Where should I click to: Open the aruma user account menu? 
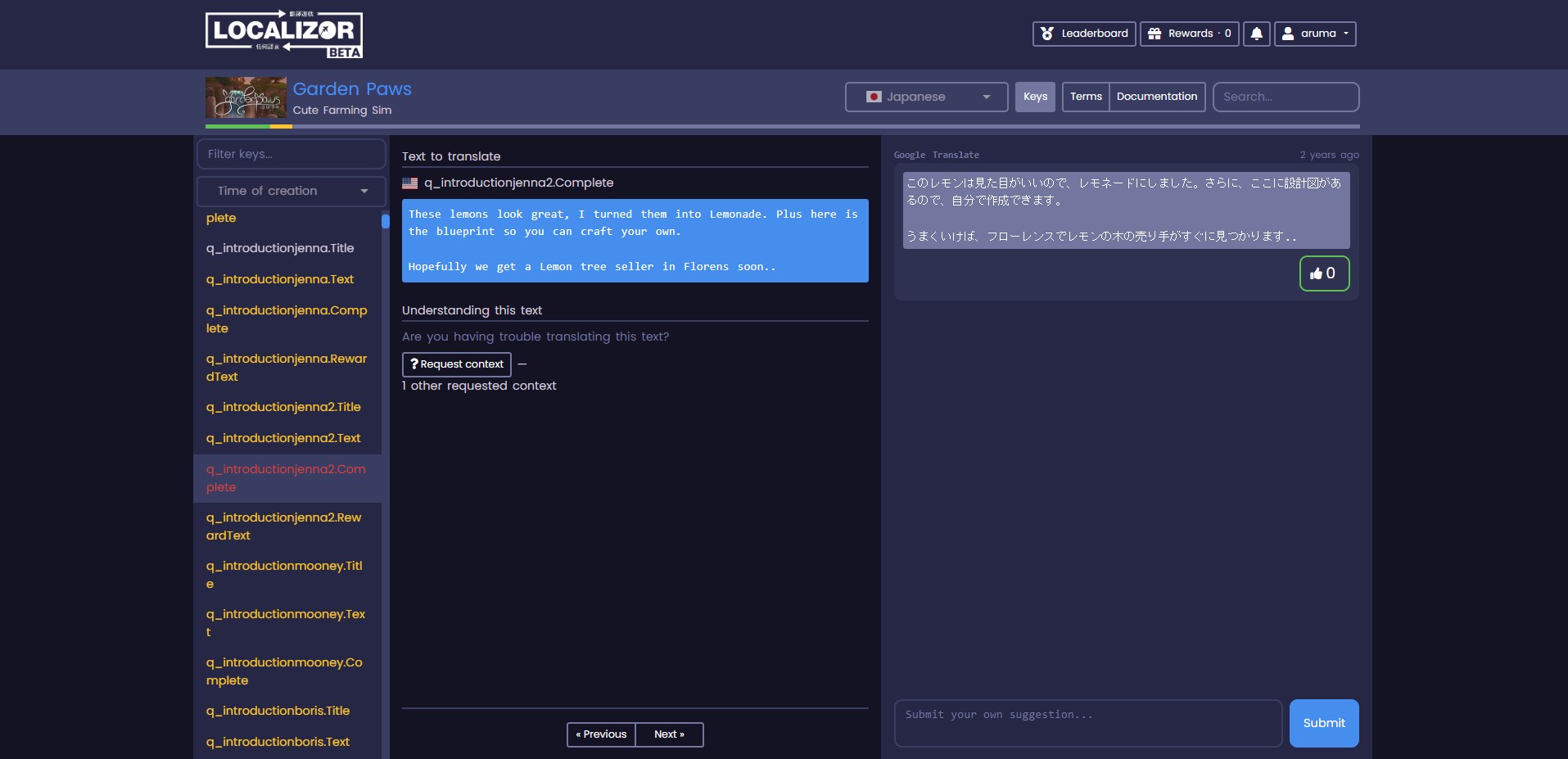click(1314, 34)
